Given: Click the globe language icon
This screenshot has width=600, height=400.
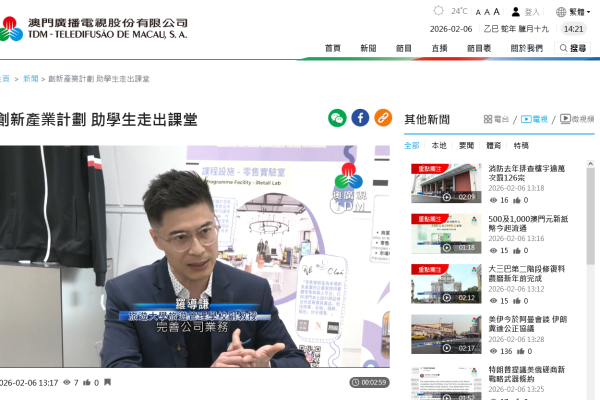Looking at the screenshot, I should 561,12.
